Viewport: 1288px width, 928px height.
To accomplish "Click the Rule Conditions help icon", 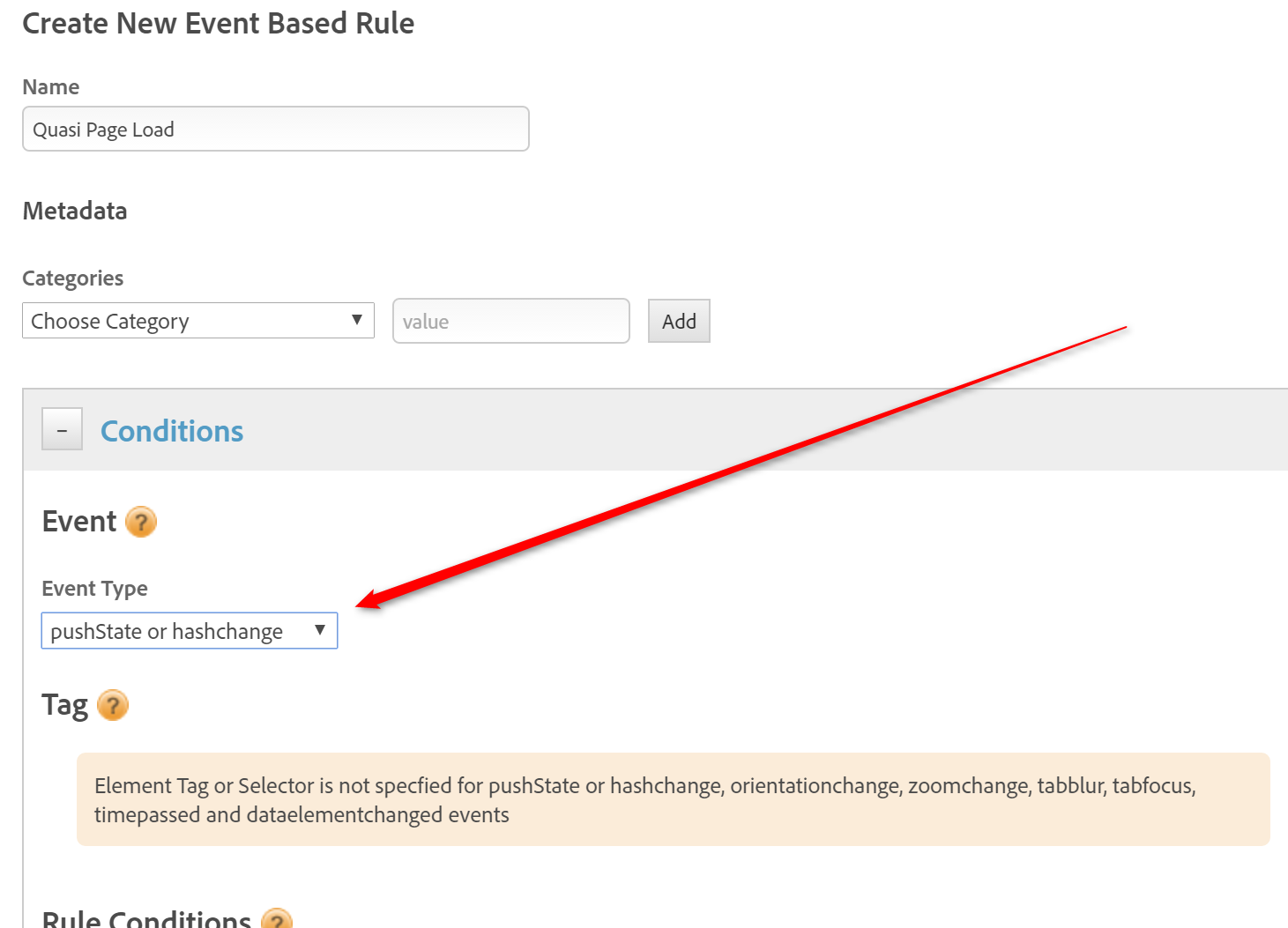I will click(x=277, y=919).
